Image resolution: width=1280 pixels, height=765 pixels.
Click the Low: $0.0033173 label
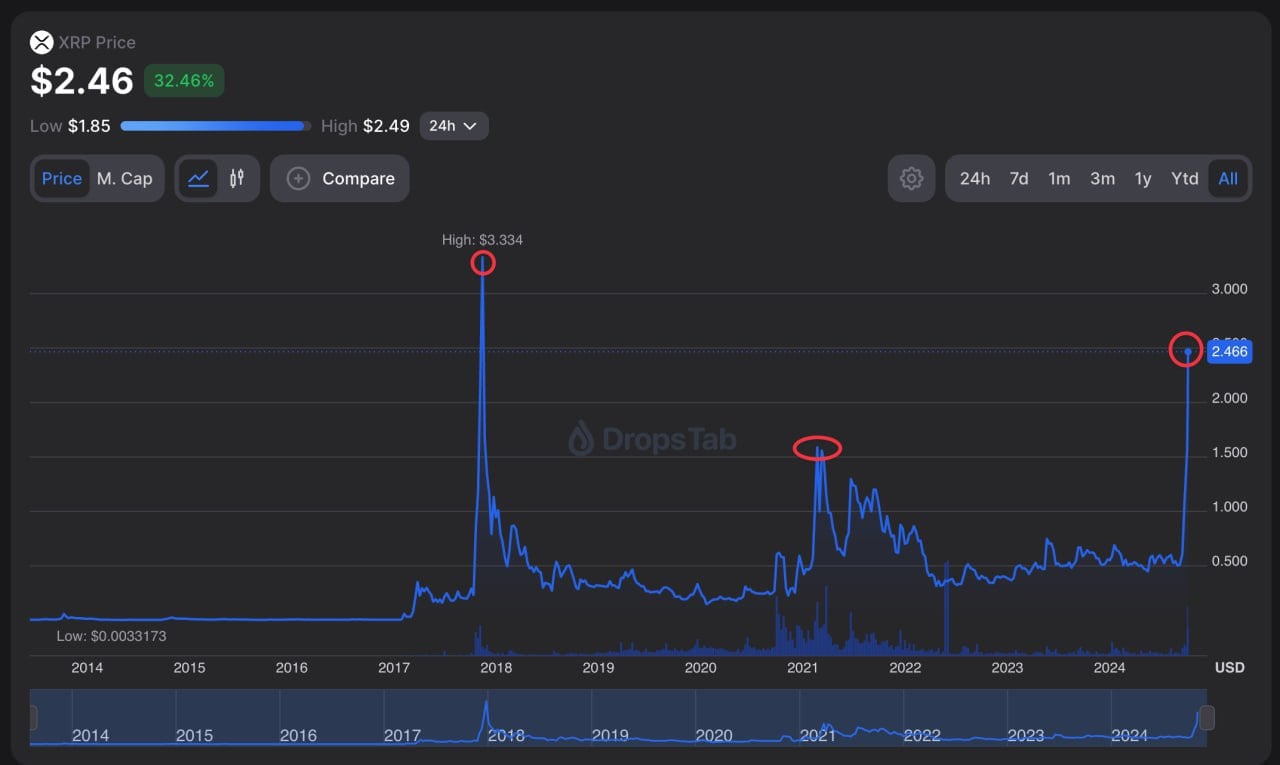coord(111,636)
